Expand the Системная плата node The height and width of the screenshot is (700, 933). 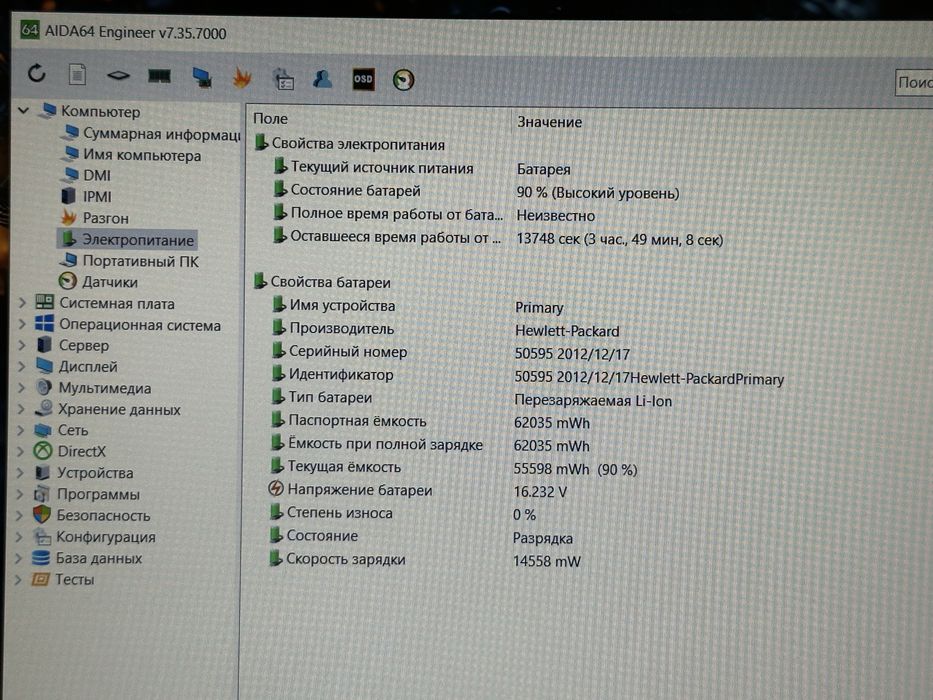point(22,304)
